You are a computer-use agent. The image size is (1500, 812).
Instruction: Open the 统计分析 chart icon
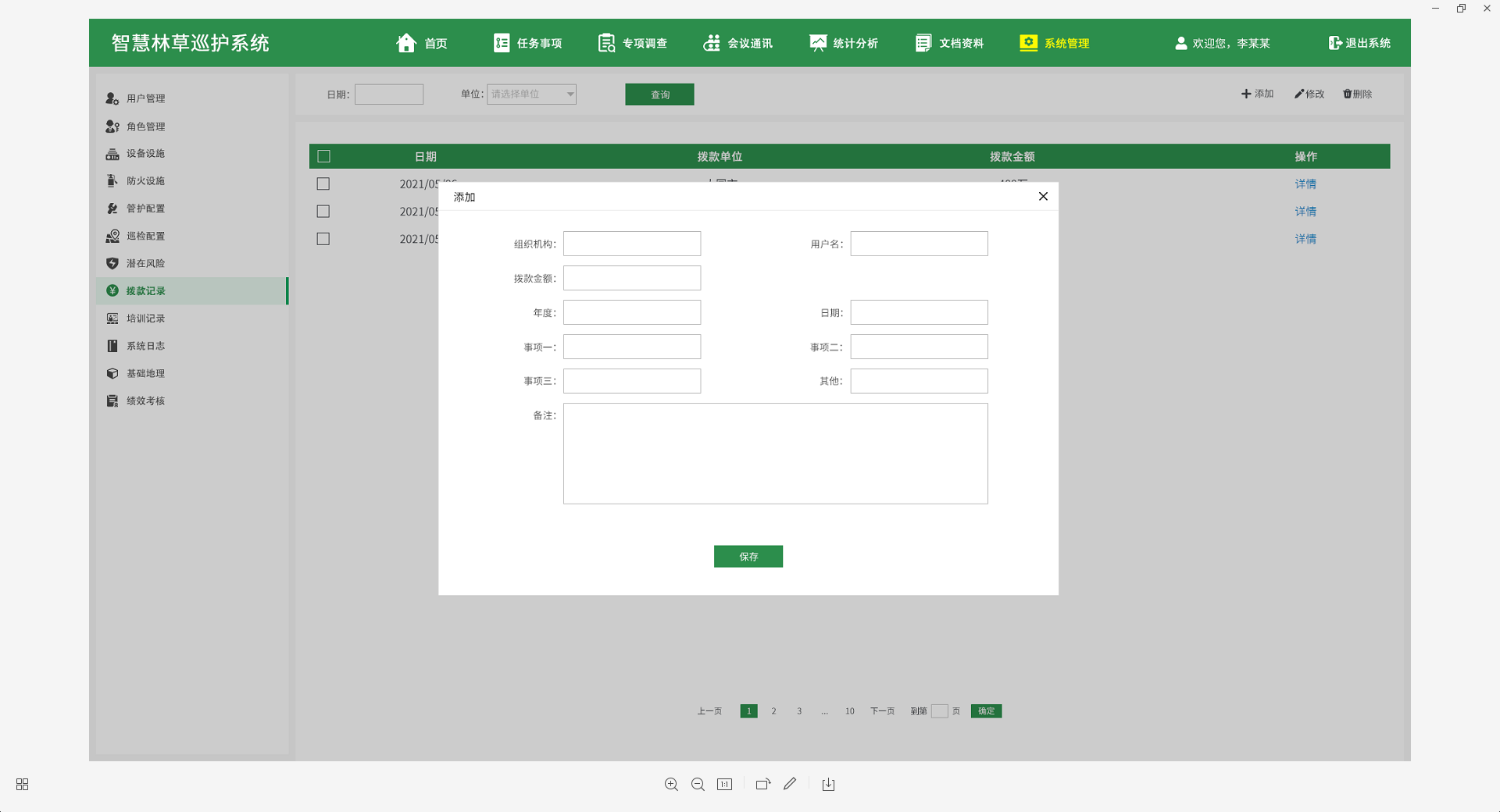tap(817, 43)
